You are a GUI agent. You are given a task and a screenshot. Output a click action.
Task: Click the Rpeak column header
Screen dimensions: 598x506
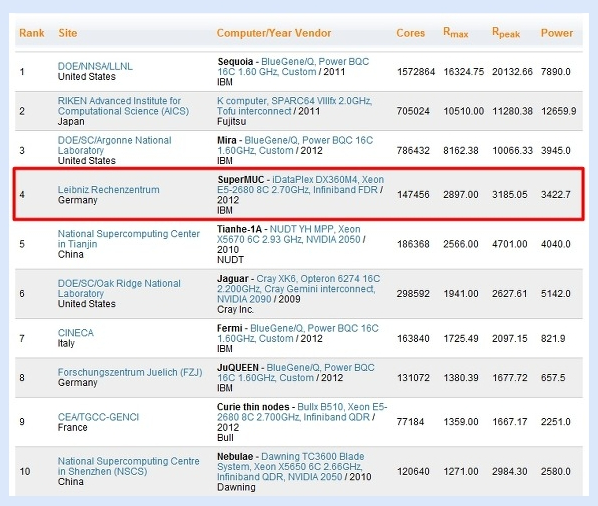click(x=506, y=33)
